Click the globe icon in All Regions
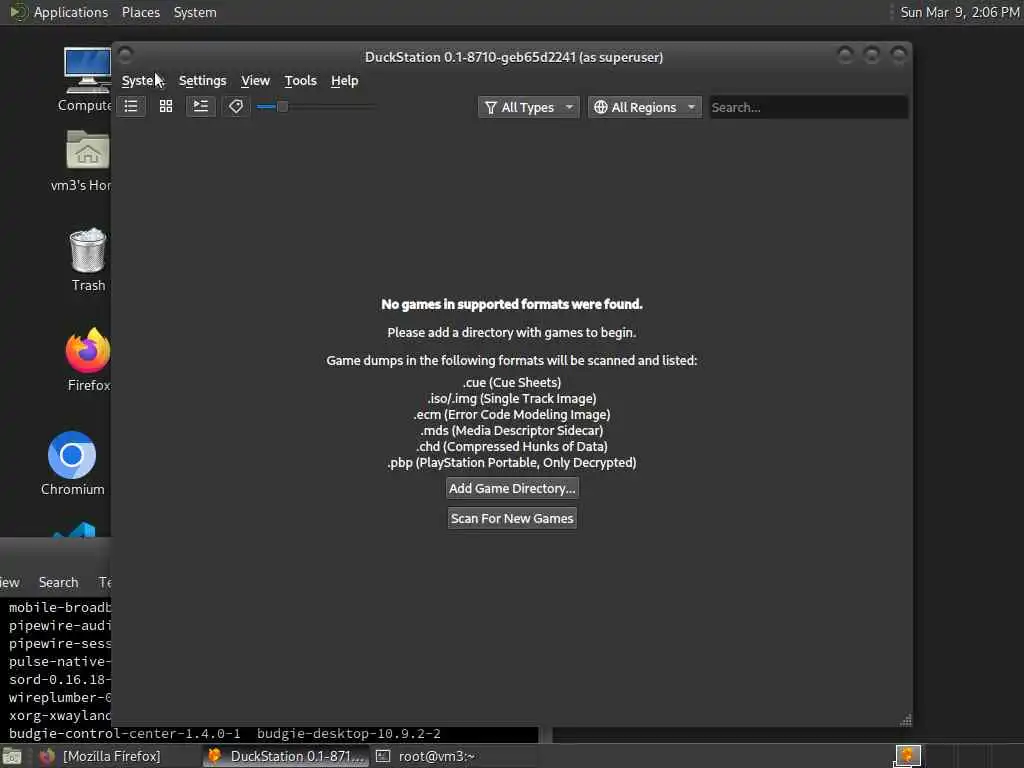 pyautogui.click(x=601, y=107)
